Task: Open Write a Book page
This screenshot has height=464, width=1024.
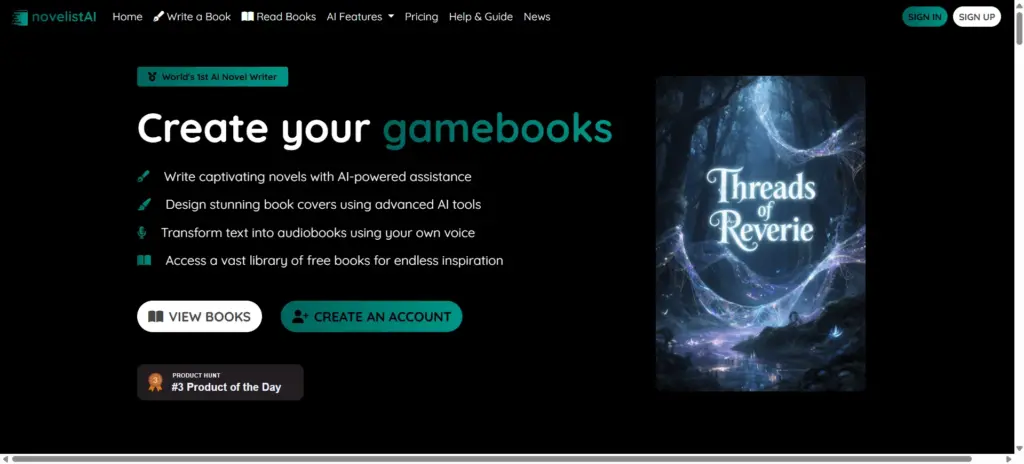Action: 192,17
